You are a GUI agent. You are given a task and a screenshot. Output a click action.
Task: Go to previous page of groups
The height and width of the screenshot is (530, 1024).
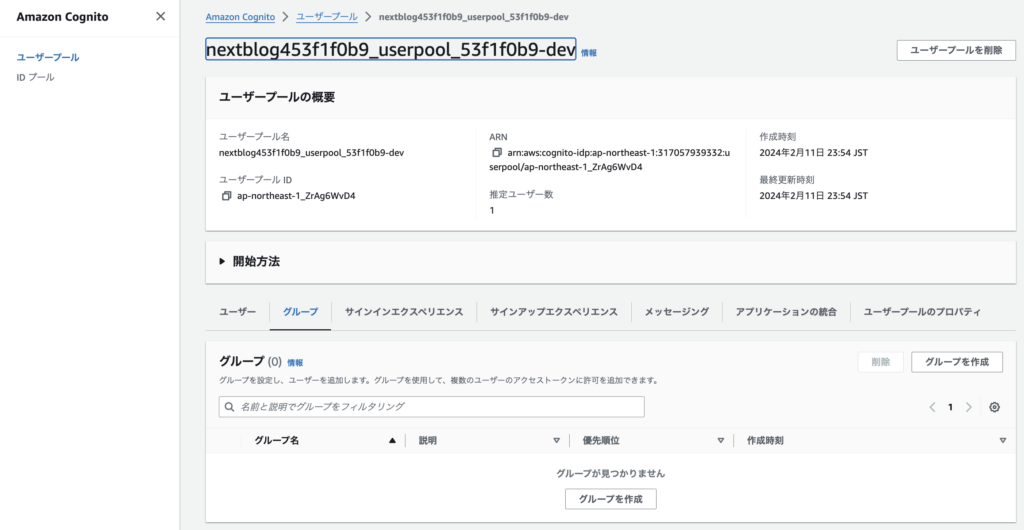point(933,407)
